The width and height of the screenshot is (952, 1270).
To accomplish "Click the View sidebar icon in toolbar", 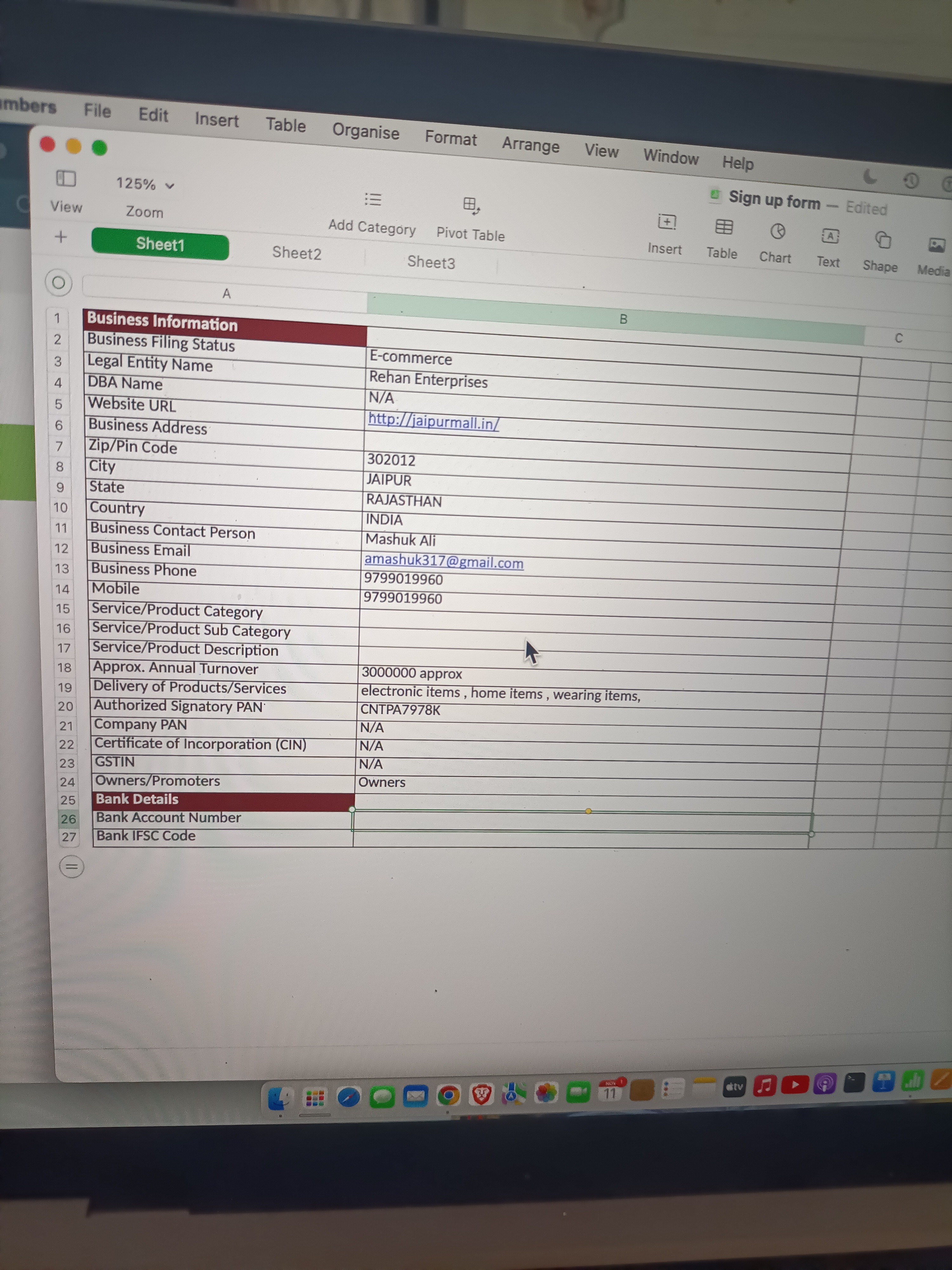I will coord(66,178).
